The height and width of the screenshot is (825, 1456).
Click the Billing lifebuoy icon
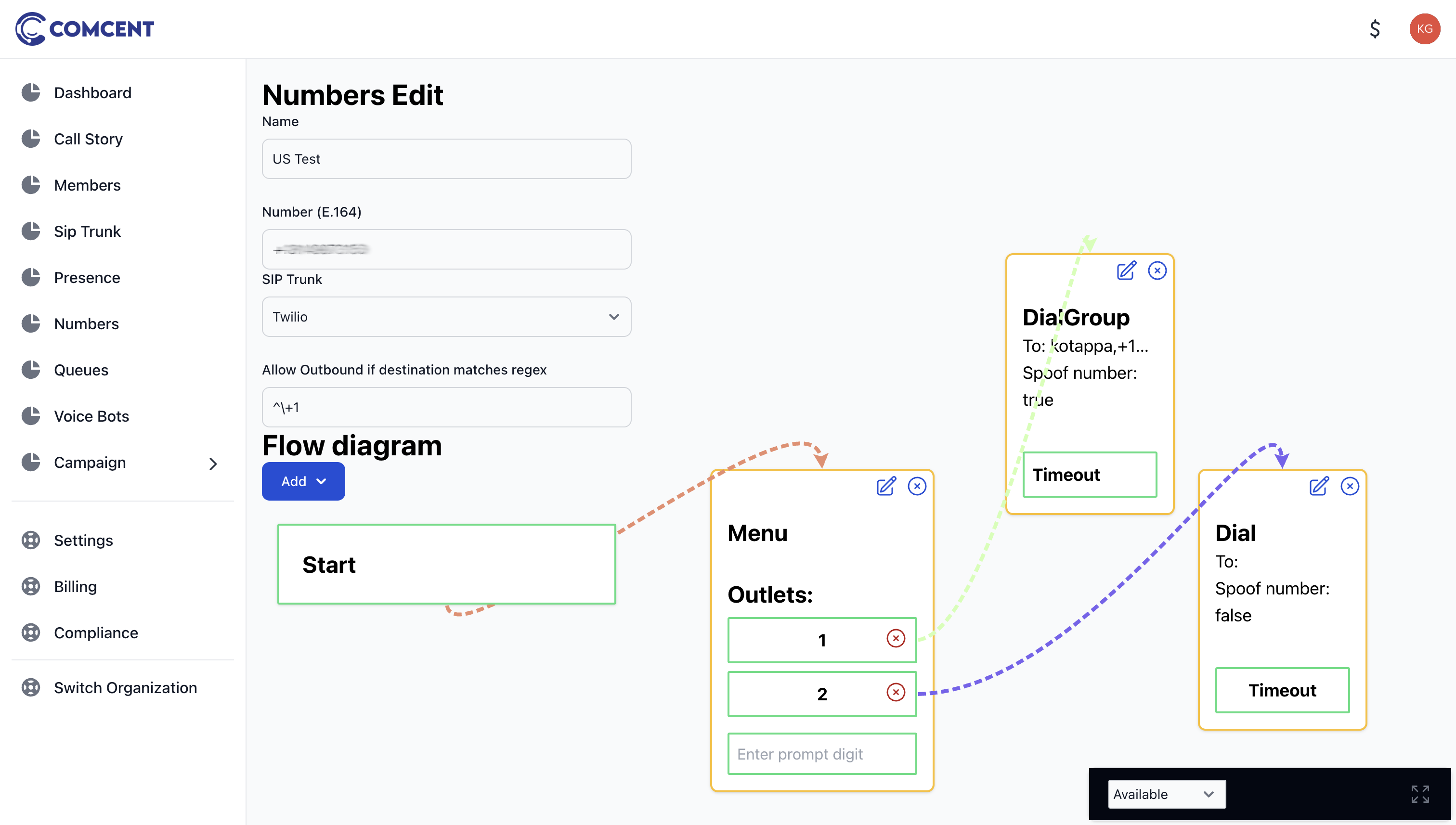(31, 586)
